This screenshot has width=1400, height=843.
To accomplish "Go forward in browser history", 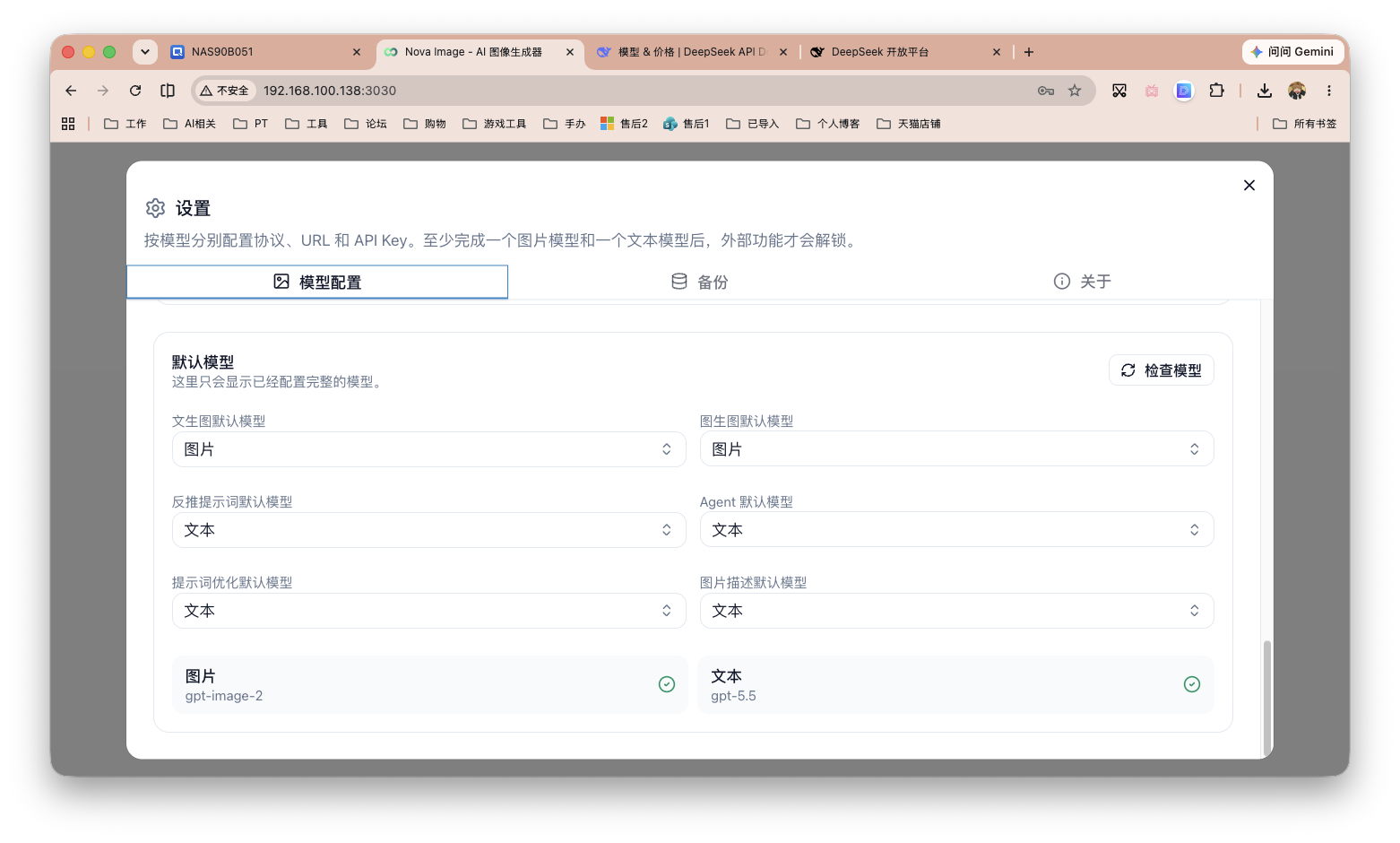I will click(x=103, y=91).
